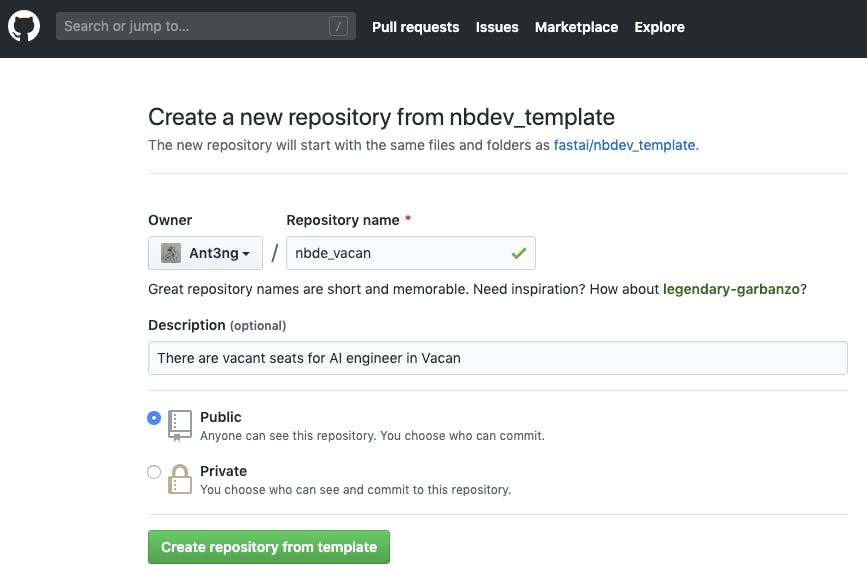Screen dimensions: 867x588
Task: Open the fastai/nbdev_template link
Action: [x=625, y=145]
